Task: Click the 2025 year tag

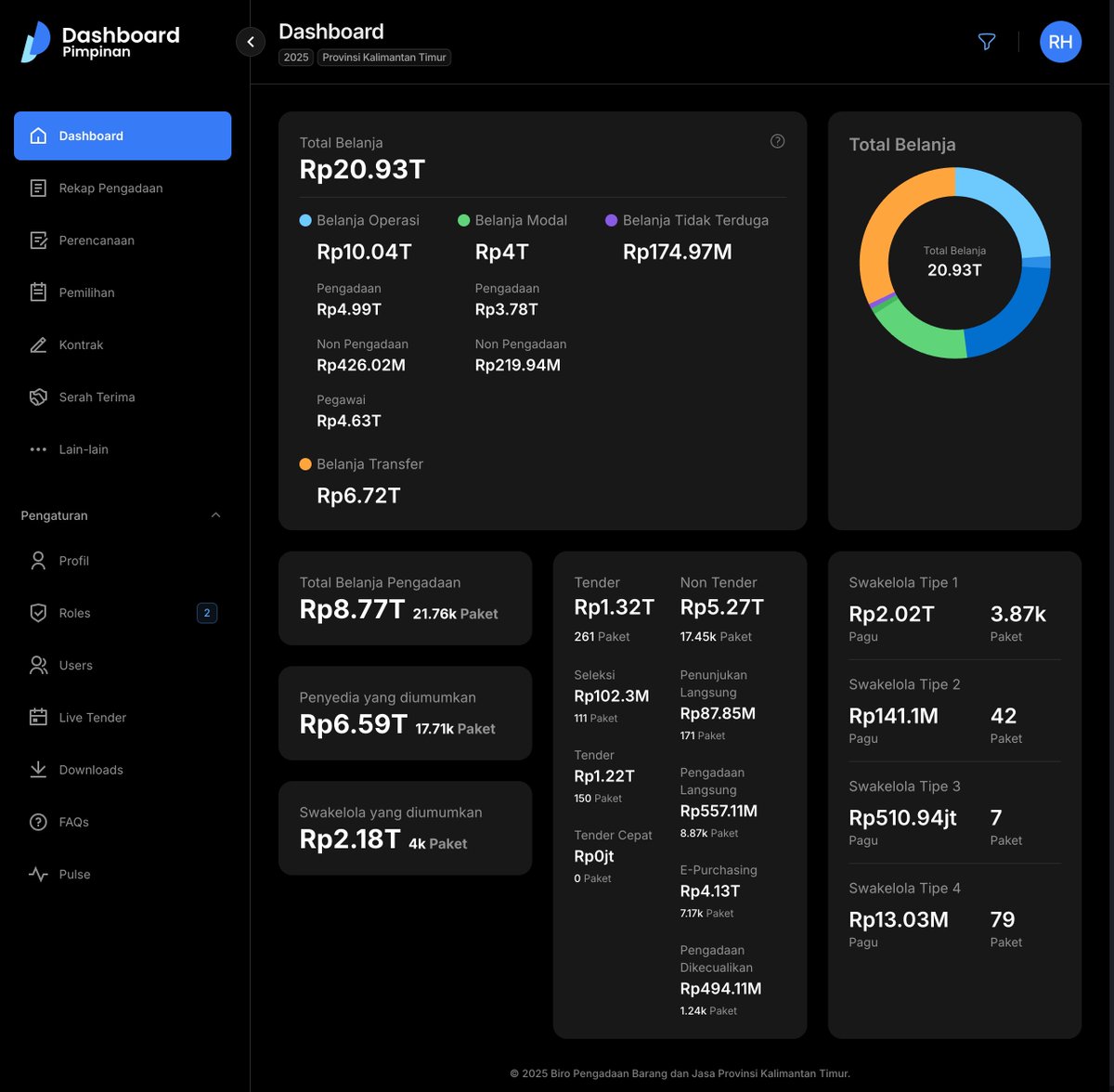Action: [x=296, y=58]
